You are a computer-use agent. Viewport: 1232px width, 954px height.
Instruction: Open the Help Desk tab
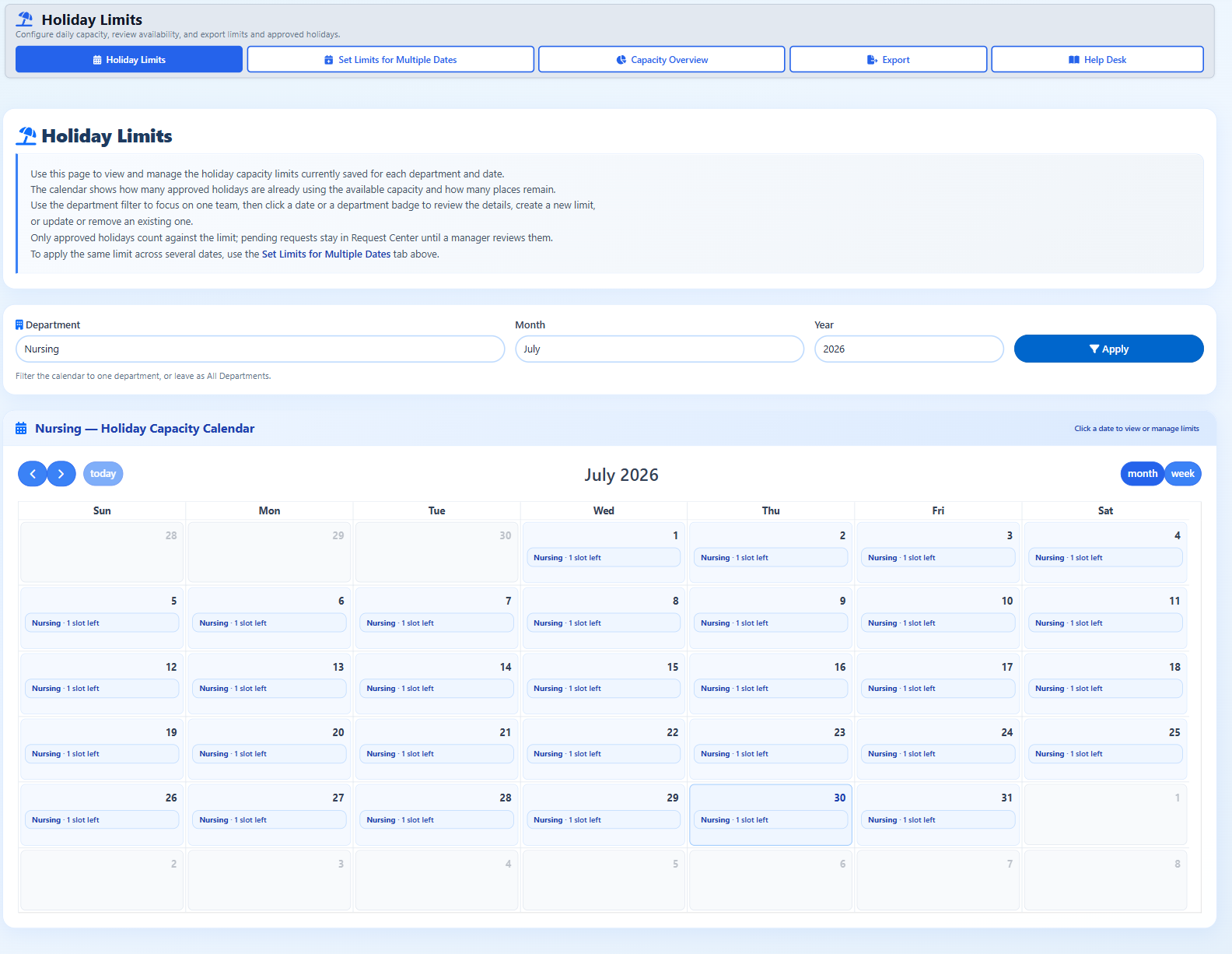pyautogui.click(x=1097, y=59)
